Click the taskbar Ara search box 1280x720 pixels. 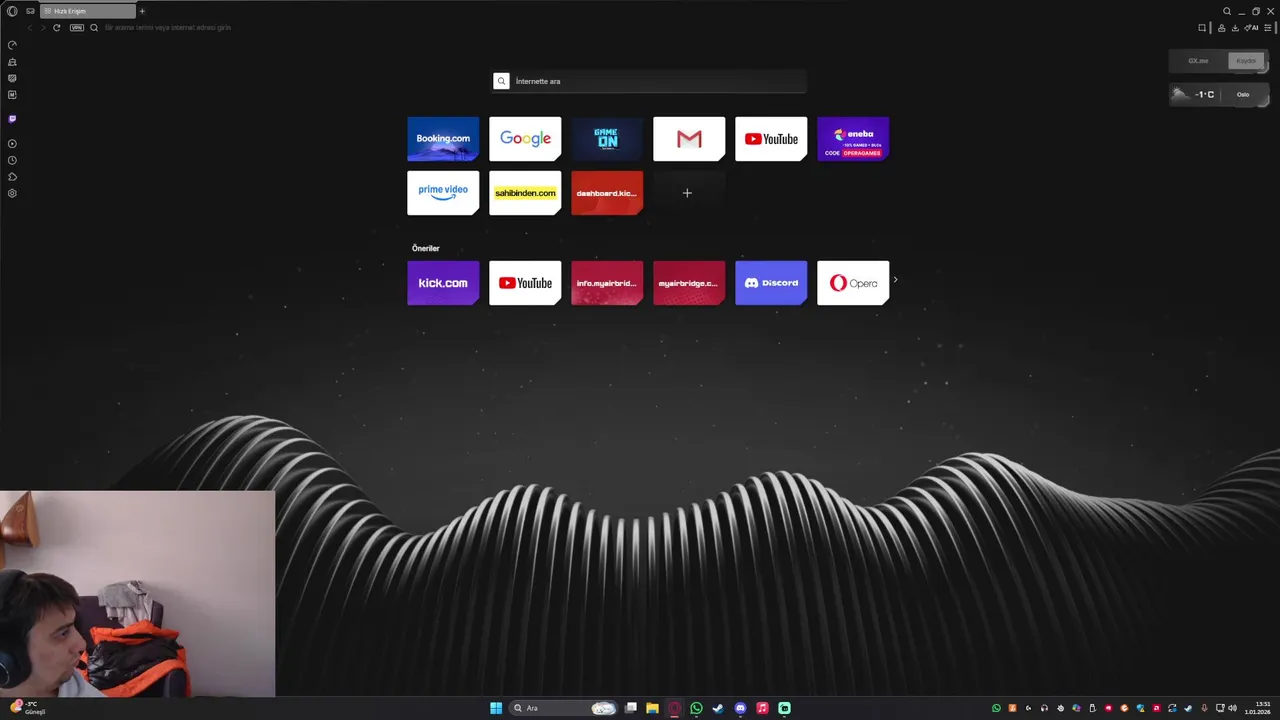[563, 708]
